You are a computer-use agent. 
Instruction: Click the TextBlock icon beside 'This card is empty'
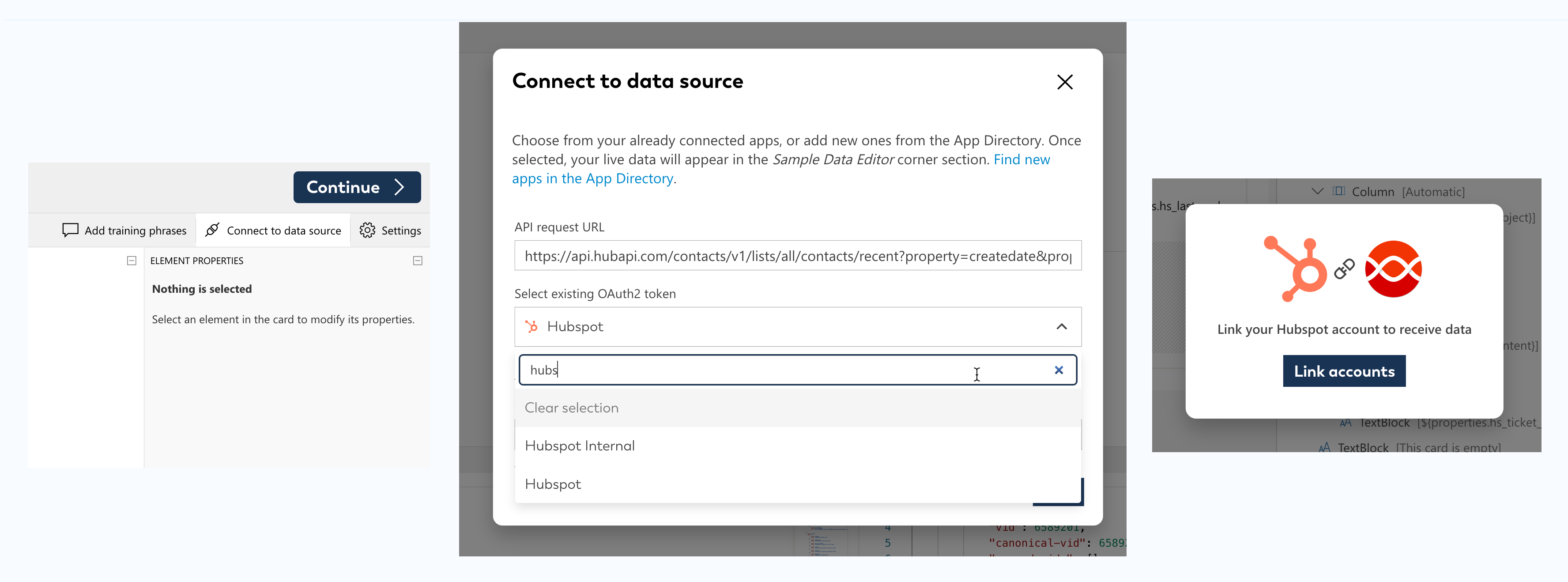tap(1324, 447)
